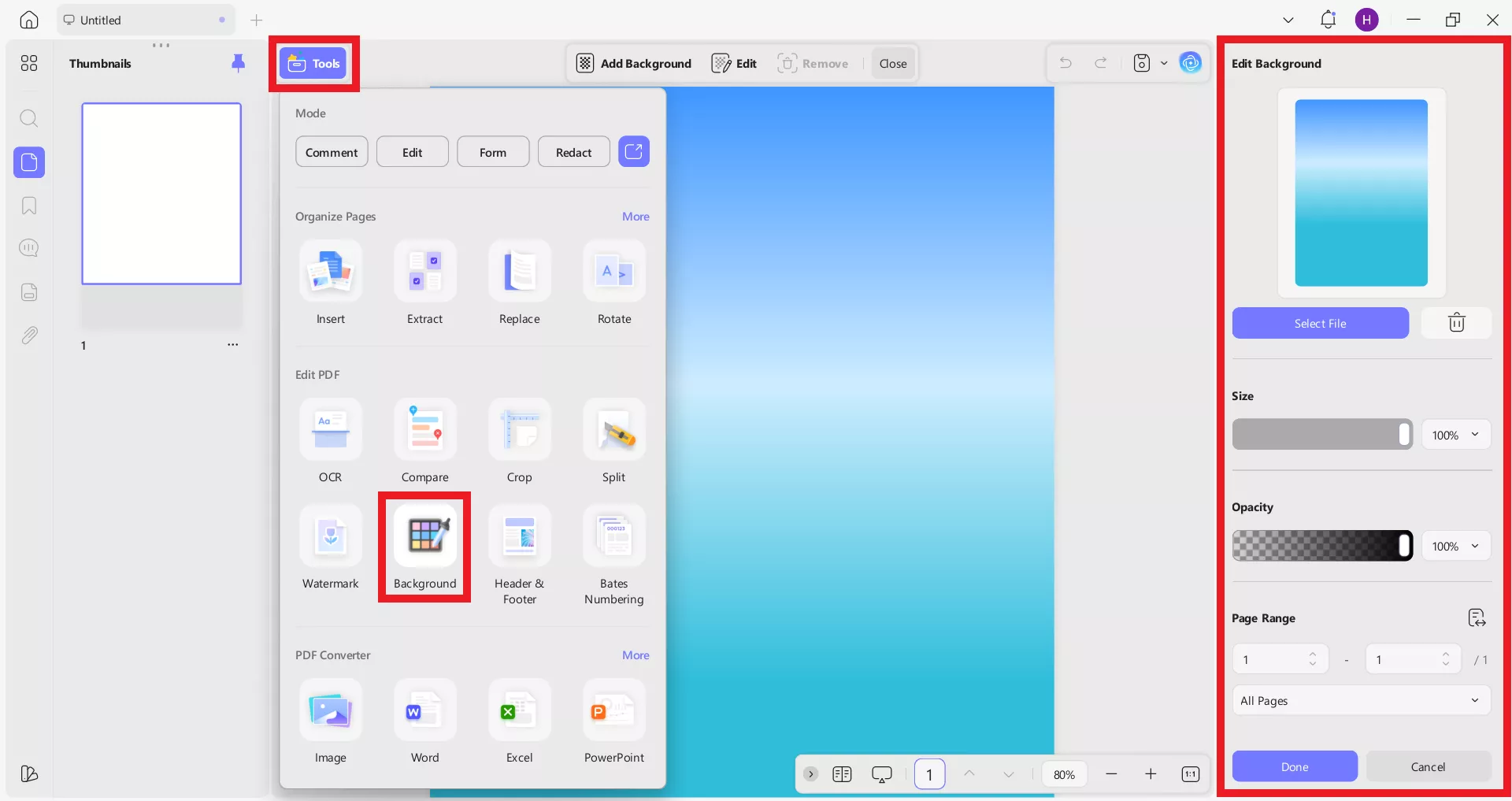This screenshot has width=1512, height=801.
Task: Pin the Thumbnails panel
Action: pyautogui.click(x=238, y=63)
